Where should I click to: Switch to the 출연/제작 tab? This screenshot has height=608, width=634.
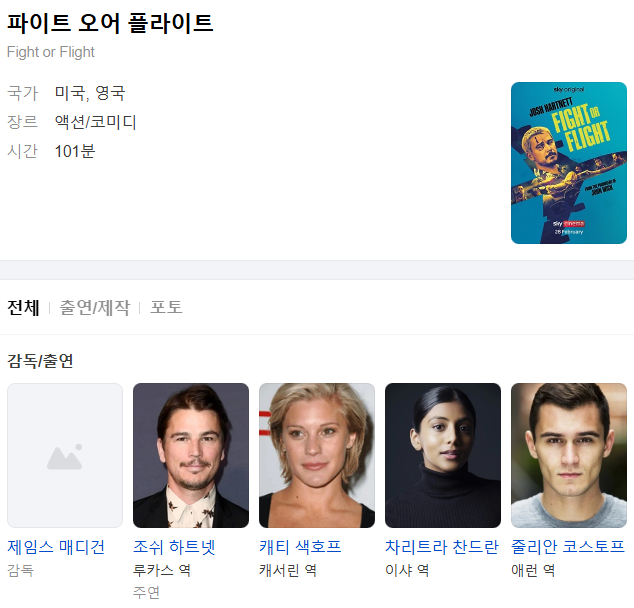(95, 308)
